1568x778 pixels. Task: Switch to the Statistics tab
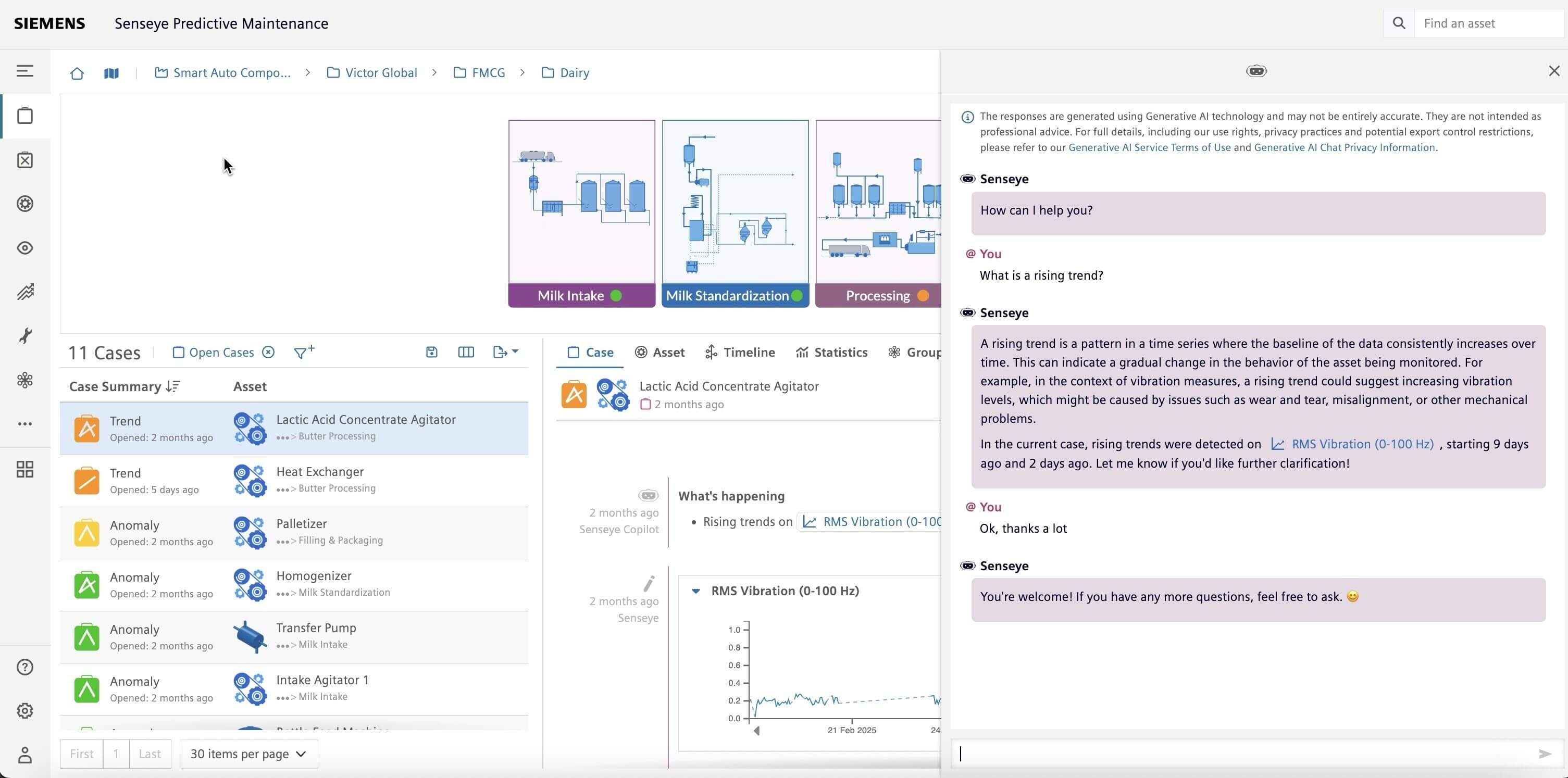click(x=831, y=352)
